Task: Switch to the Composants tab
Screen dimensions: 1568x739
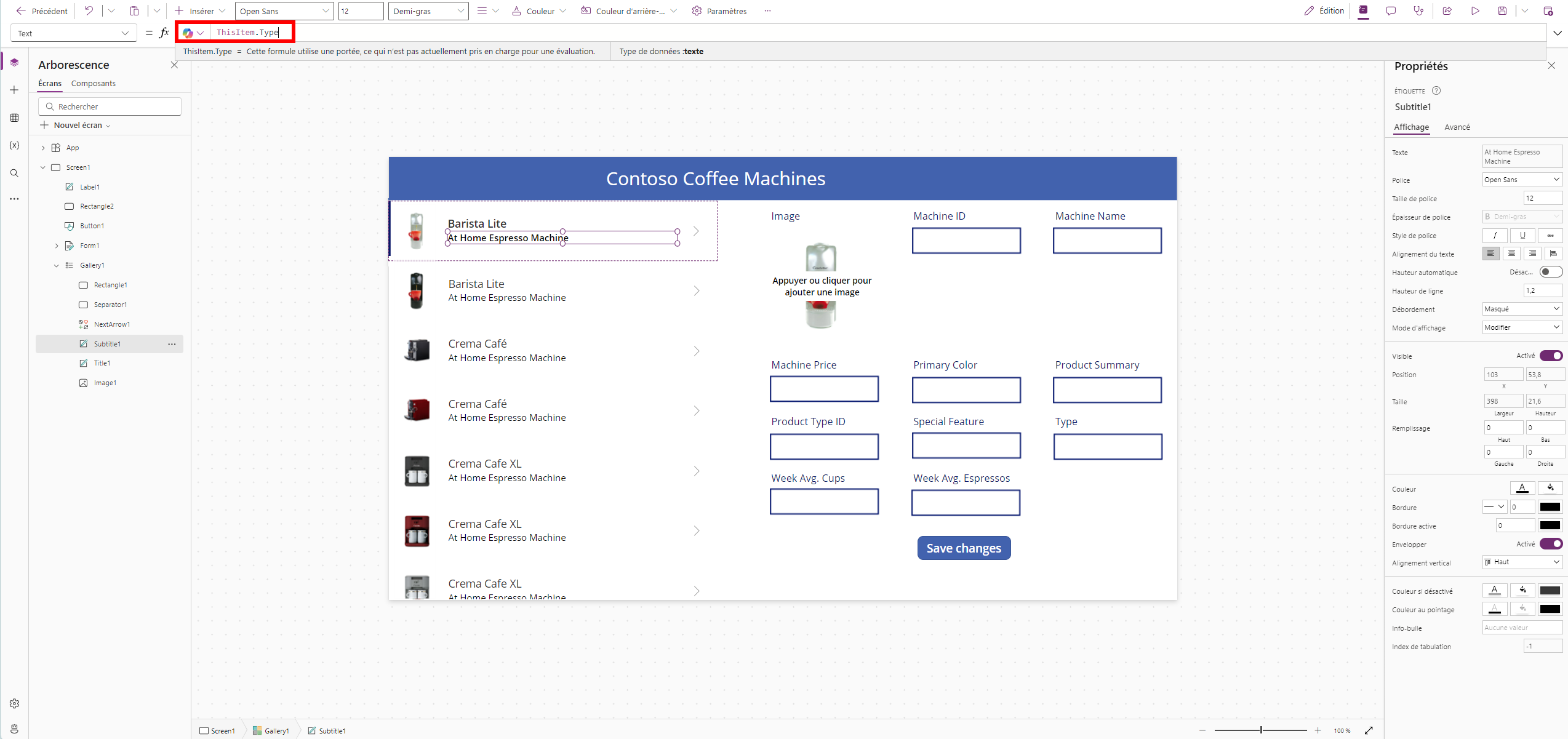Action: pos(94,84)
